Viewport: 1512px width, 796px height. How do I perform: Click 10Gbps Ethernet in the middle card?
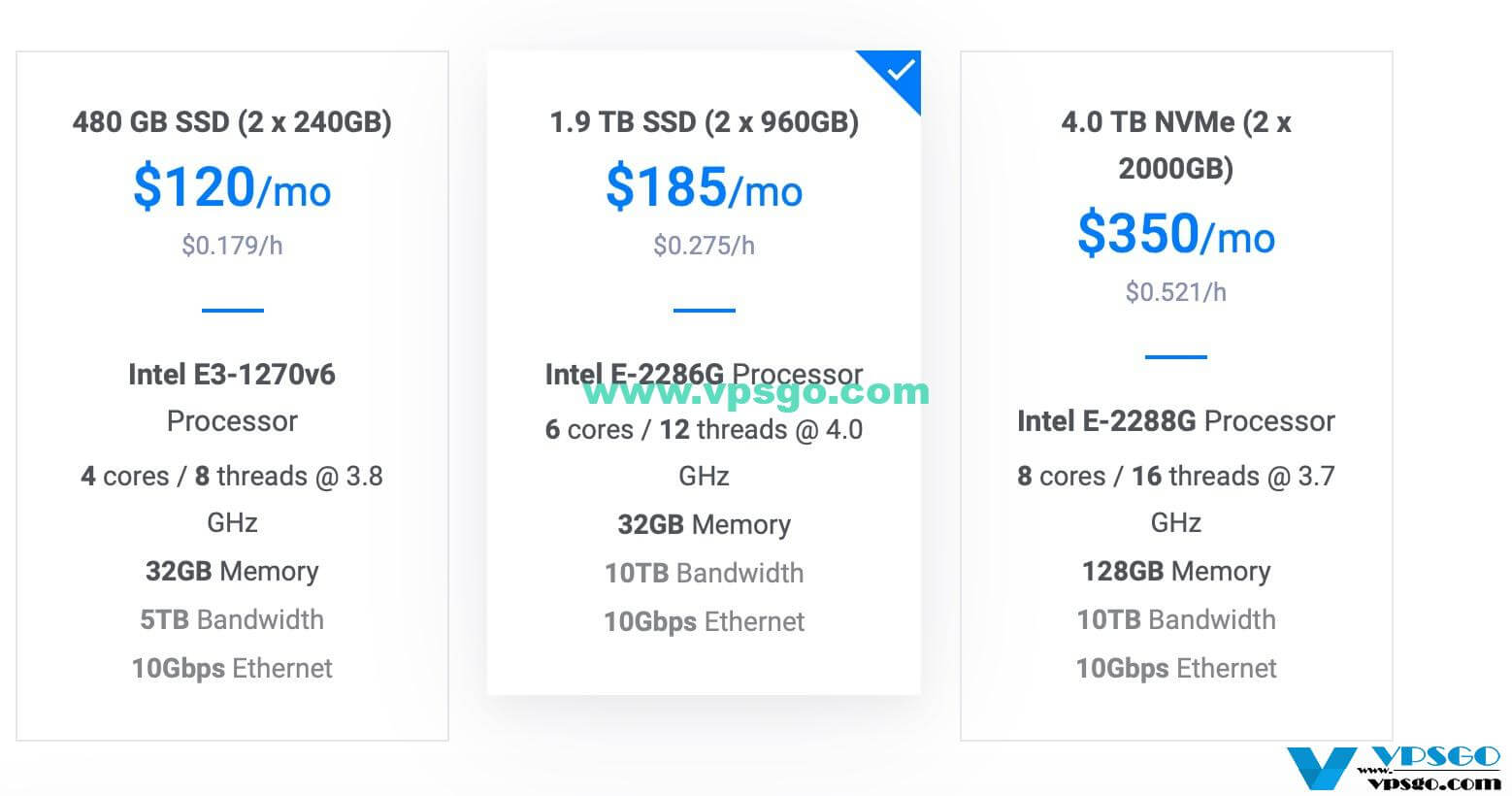tap(704, 621)
